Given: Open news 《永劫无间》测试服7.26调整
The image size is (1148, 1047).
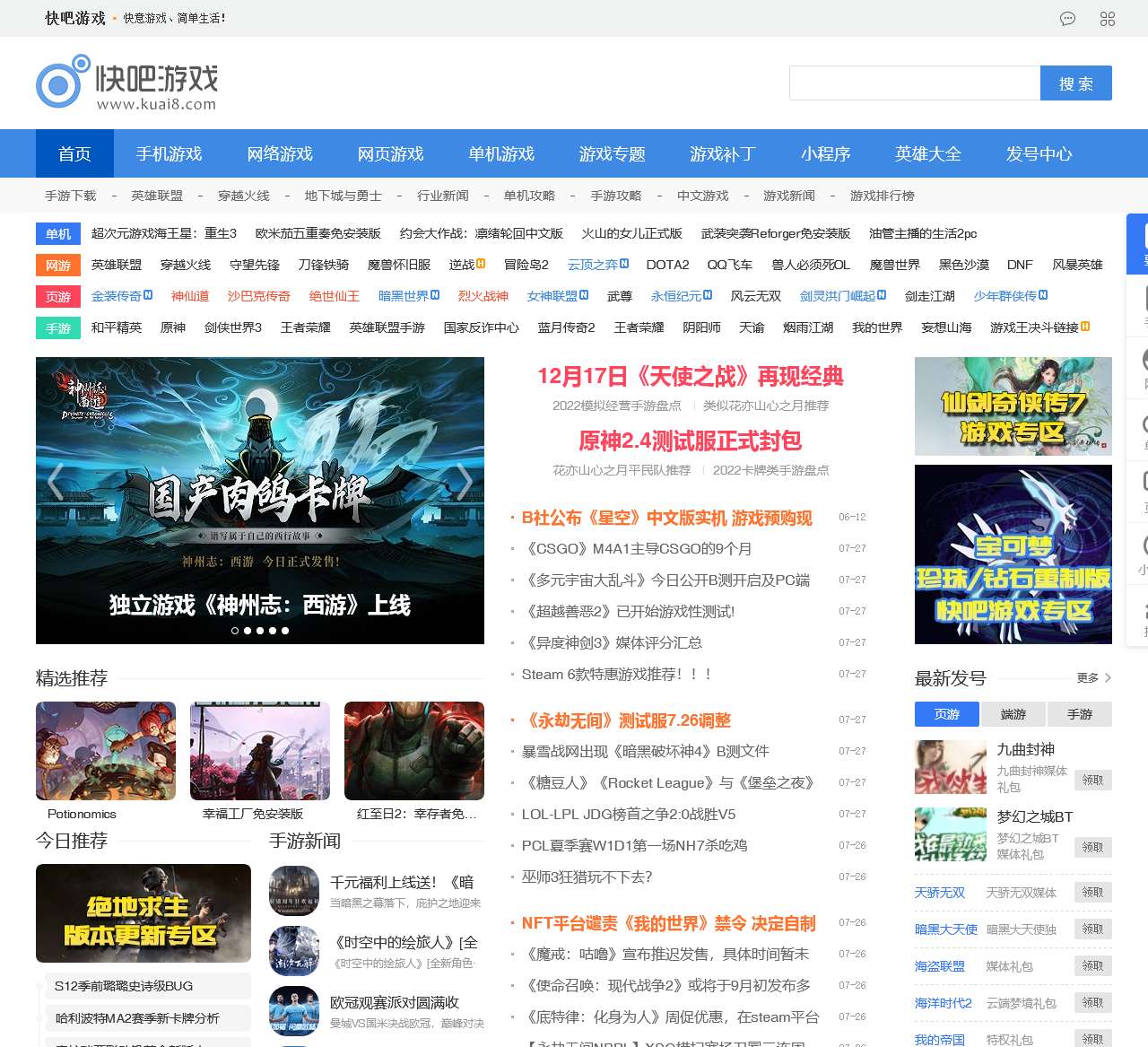Looking at the screenshot, I should click(627, 720).
